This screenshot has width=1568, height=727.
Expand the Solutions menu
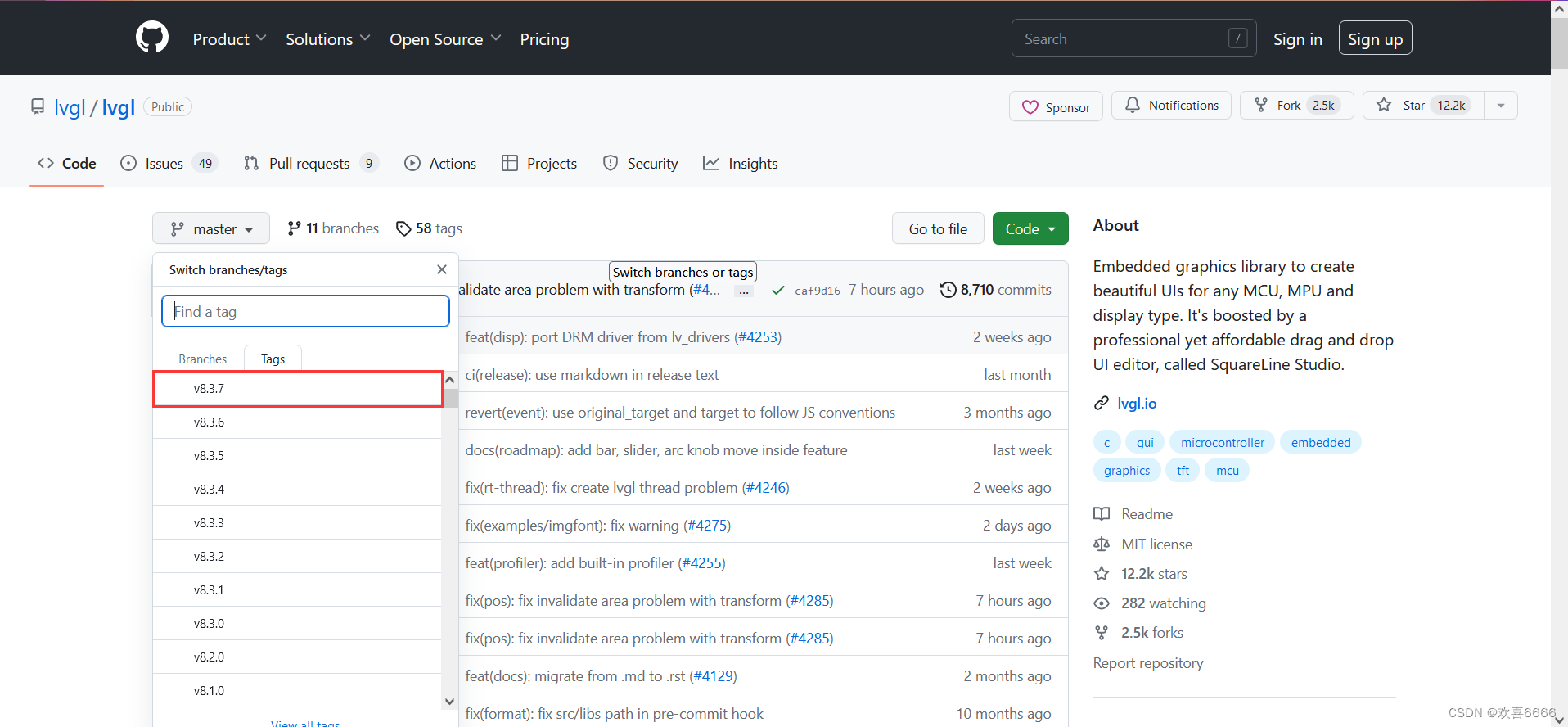327,39
